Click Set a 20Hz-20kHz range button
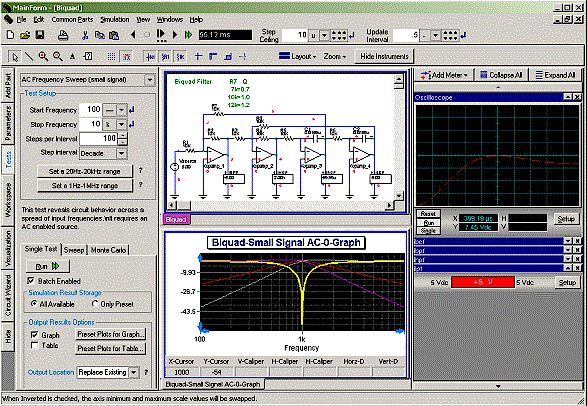Image resolution: width=587 pixels, height=406 pixels. pos(85,171)
